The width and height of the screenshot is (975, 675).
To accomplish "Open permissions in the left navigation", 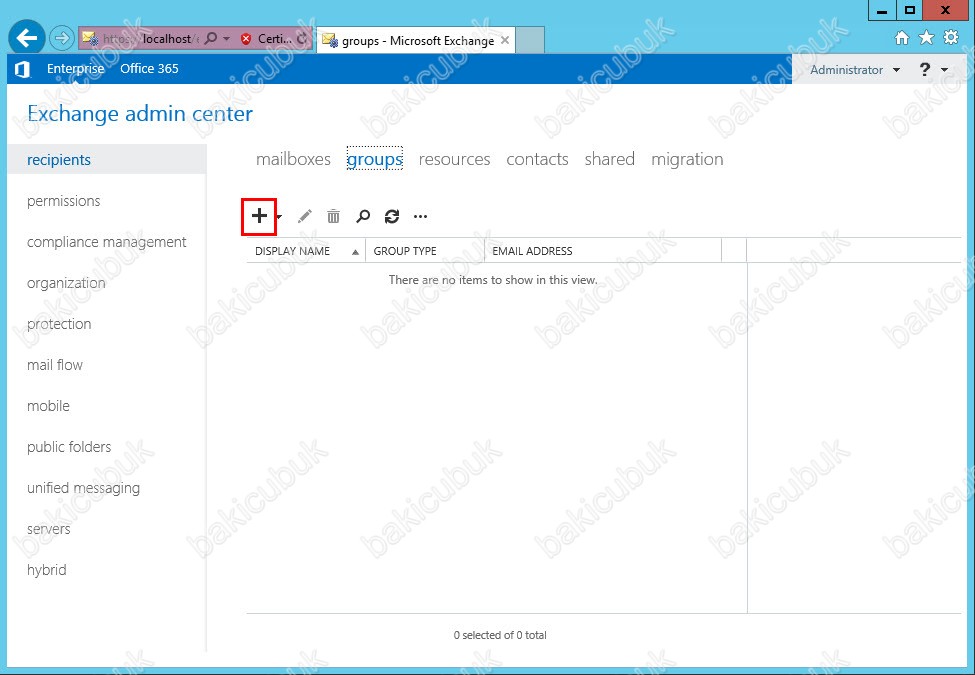I will click(63, 201).
